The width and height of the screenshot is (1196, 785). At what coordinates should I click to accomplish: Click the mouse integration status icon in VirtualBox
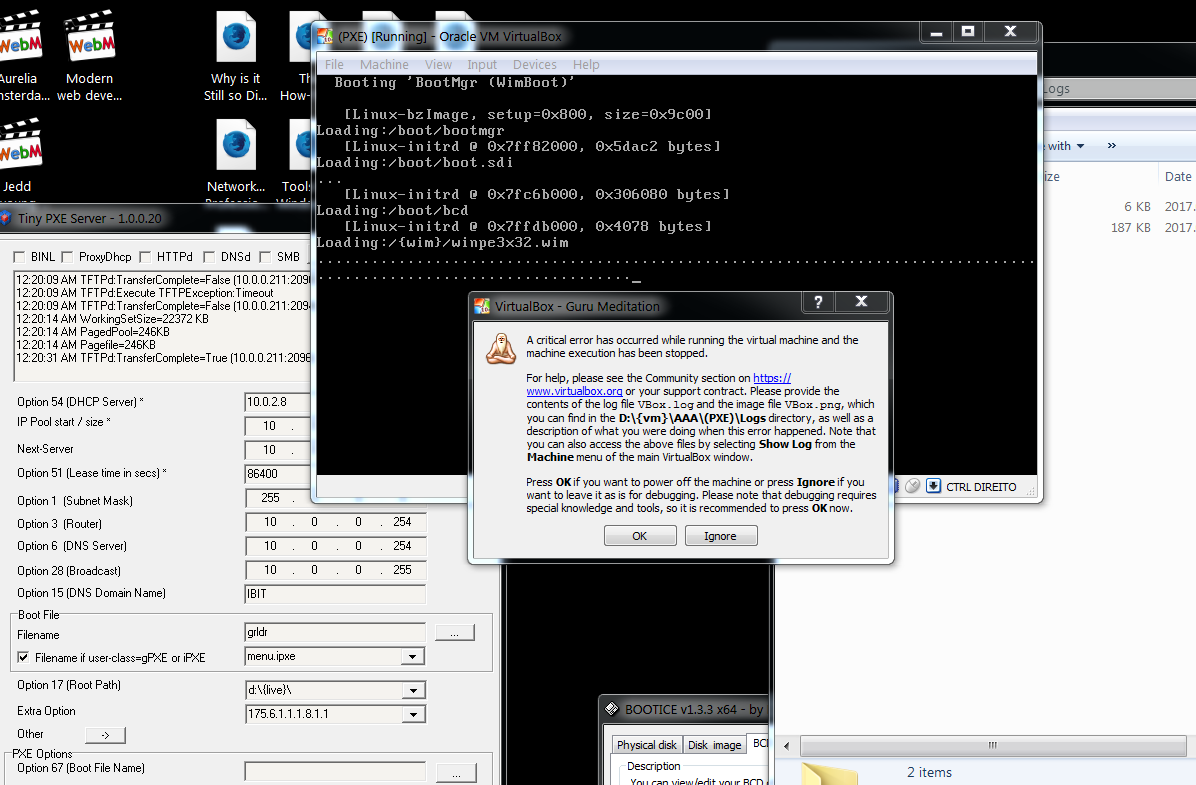pyautogui.click(x=912, y=486)
